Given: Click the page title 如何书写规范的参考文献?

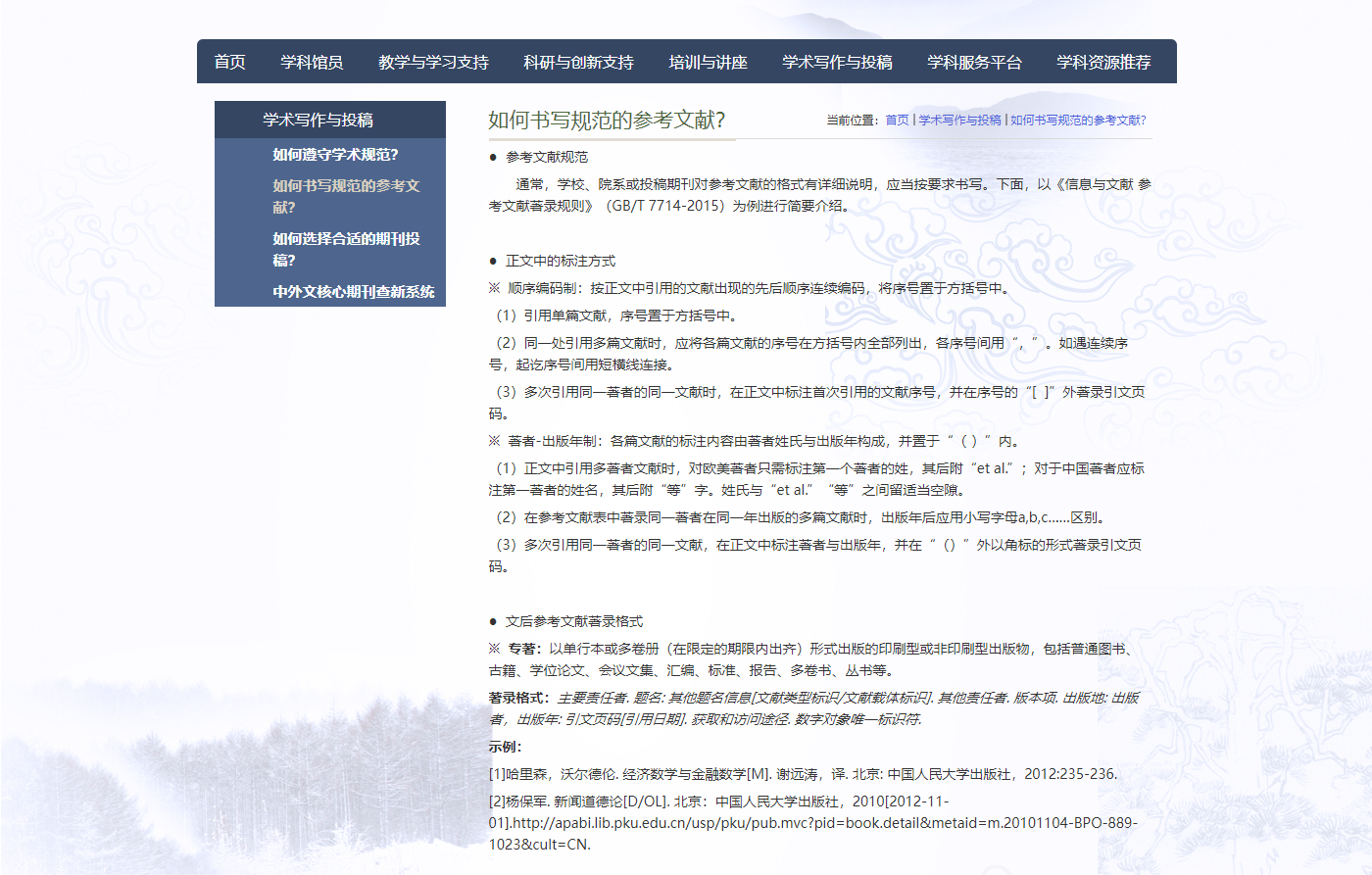Looking at the screenshot, I should [607, 120].
